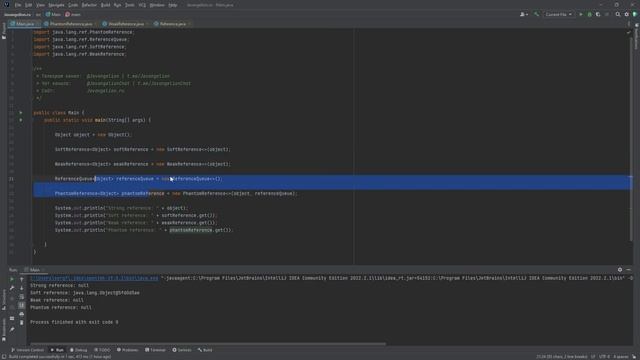Click the main method breadcrumb in navigation bar

pyautogui.click(x=73, y=14)
